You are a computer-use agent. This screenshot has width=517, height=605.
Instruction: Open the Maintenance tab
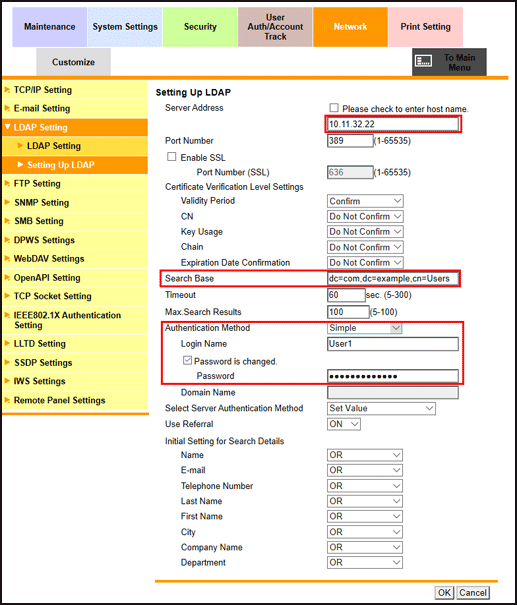[x=49, y=27]
